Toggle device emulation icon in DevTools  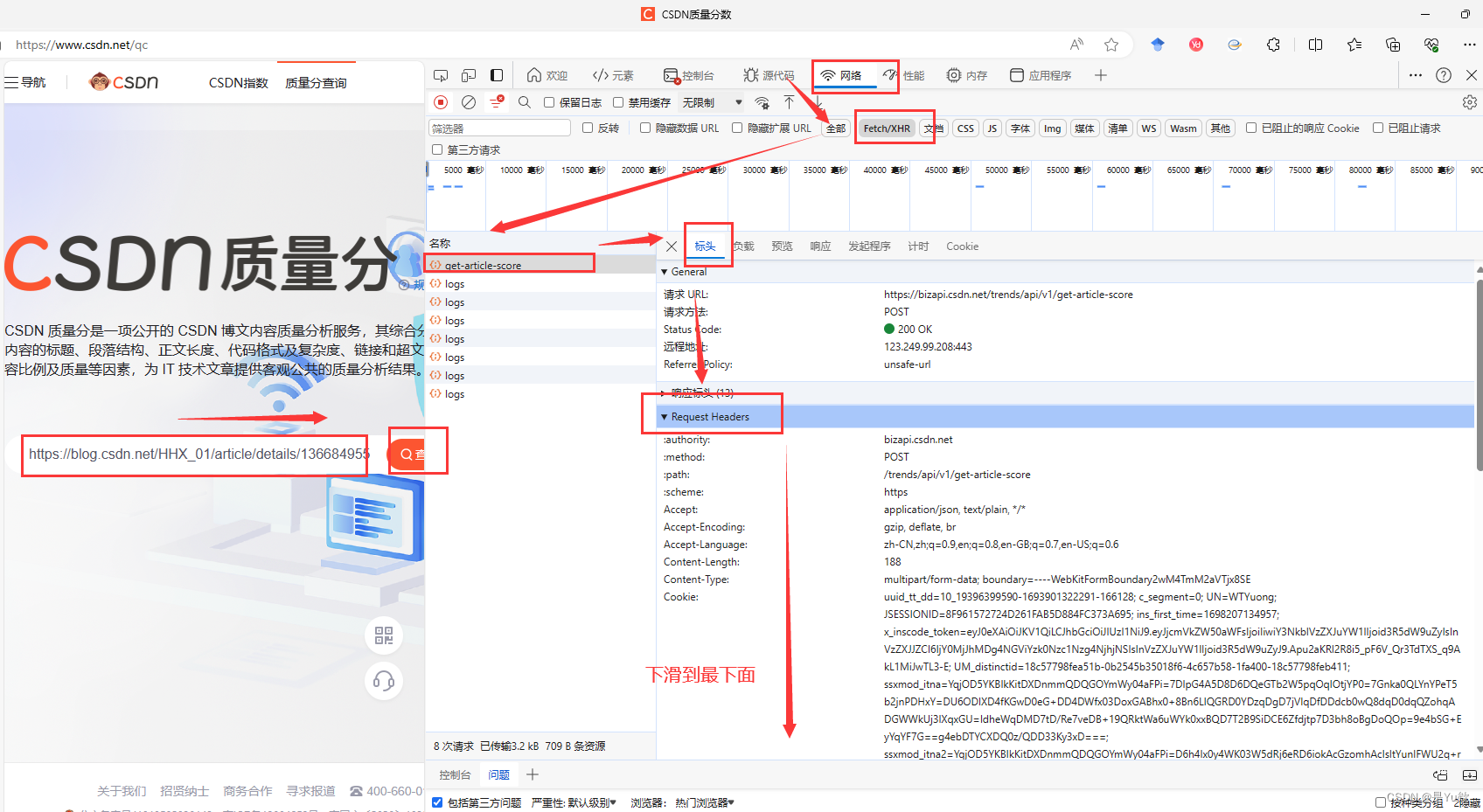[469, 75]
